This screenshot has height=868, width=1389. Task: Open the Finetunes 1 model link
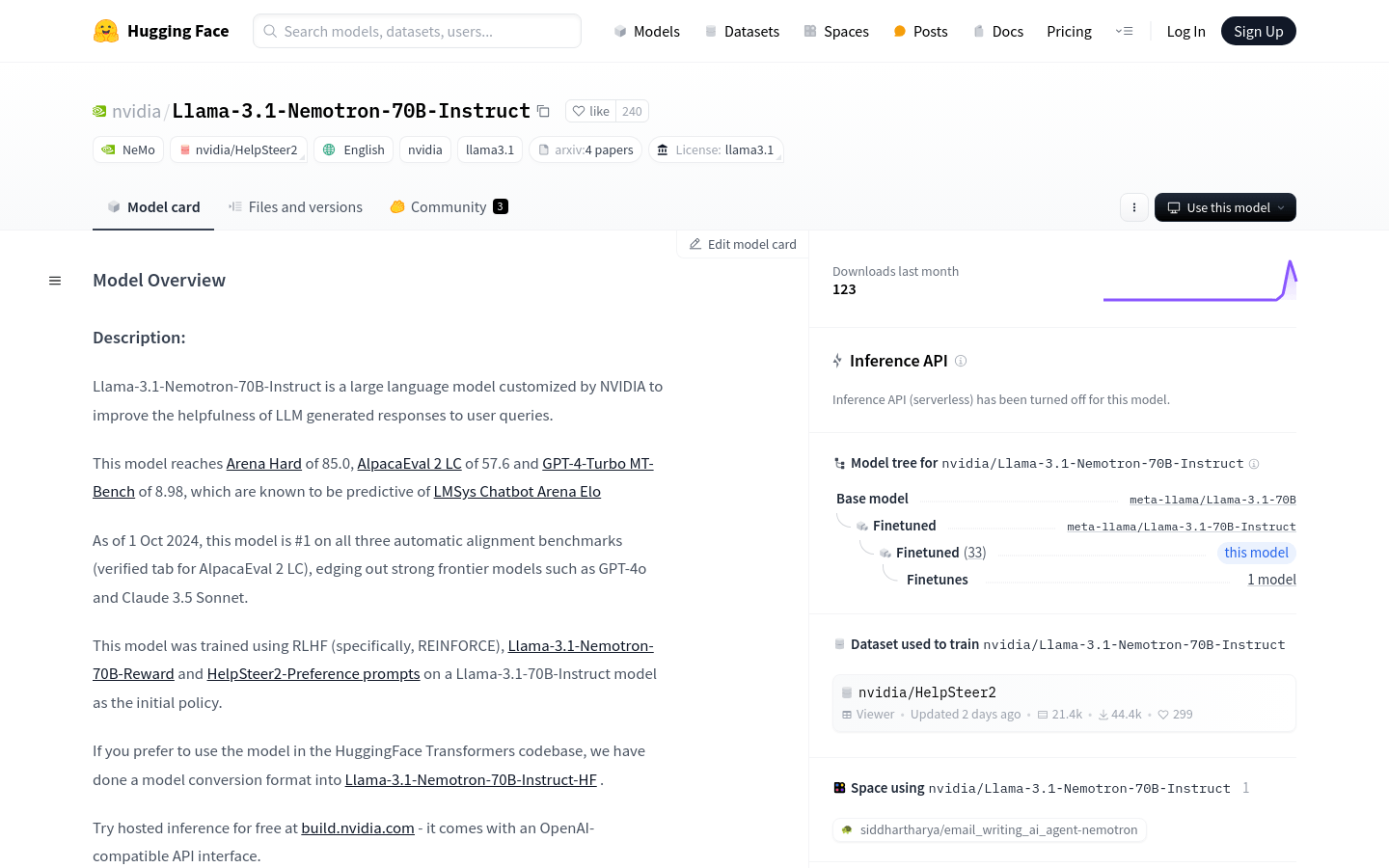(1271, 580)
